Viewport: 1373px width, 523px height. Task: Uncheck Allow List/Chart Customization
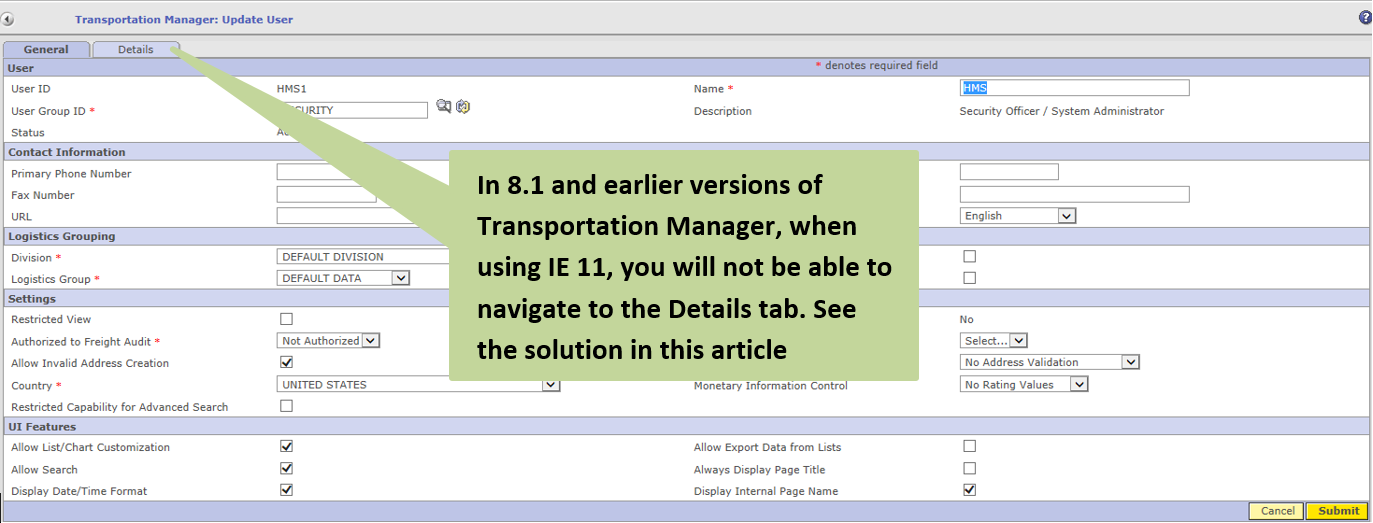click(287, 446)
